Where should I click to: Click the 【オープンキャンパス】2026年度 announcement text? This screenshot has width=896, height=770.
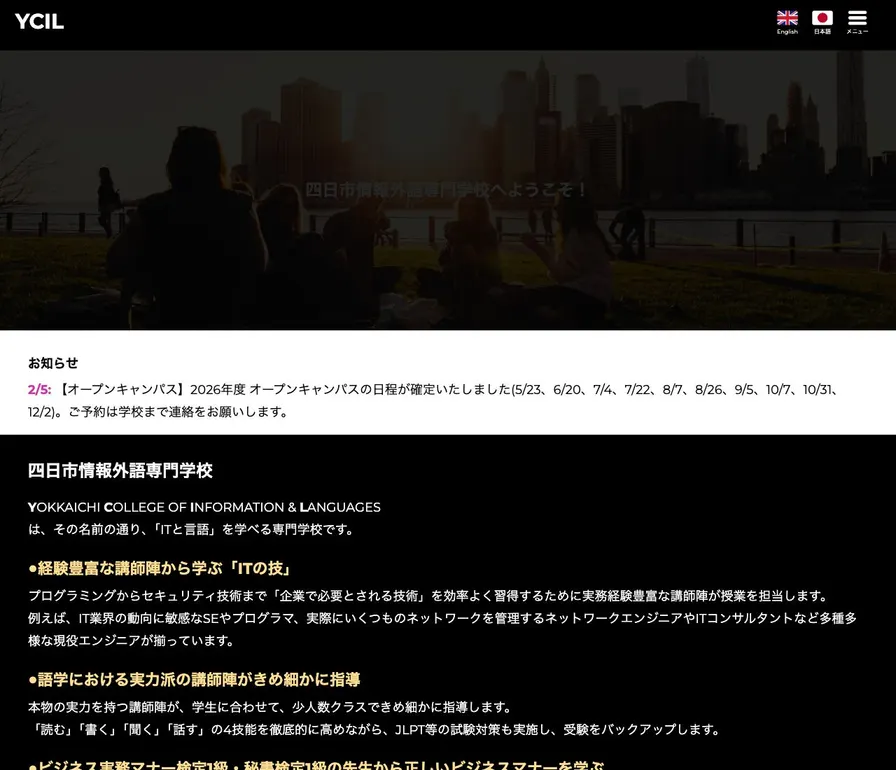pos(433,400)
